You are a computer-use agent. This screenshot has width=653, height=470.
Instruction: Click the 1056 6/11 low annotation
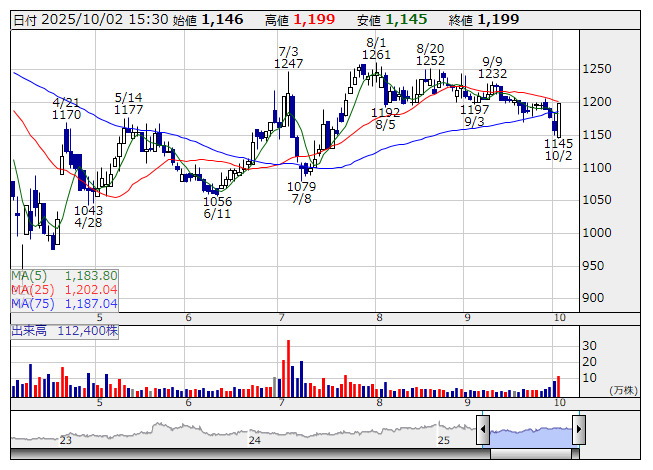click(x=217, y=208)
